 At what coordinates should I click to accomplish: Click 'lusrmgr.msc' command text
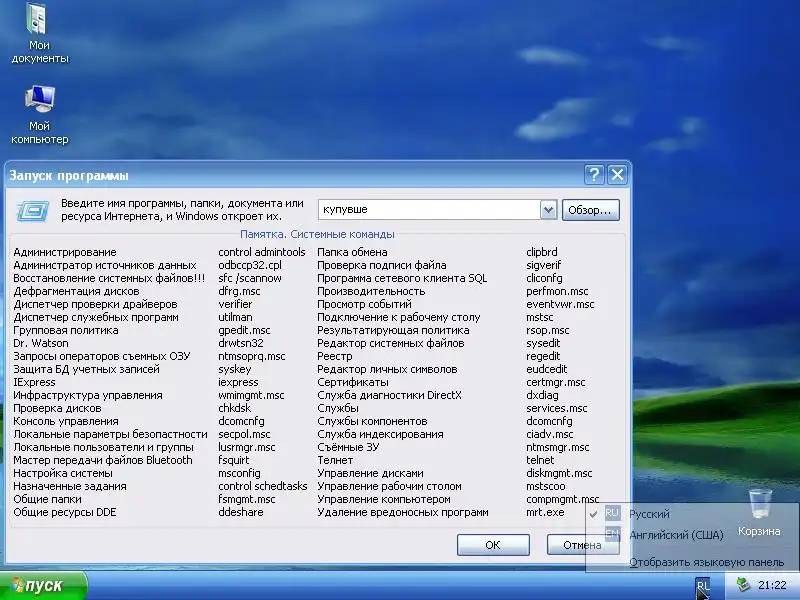247,447
